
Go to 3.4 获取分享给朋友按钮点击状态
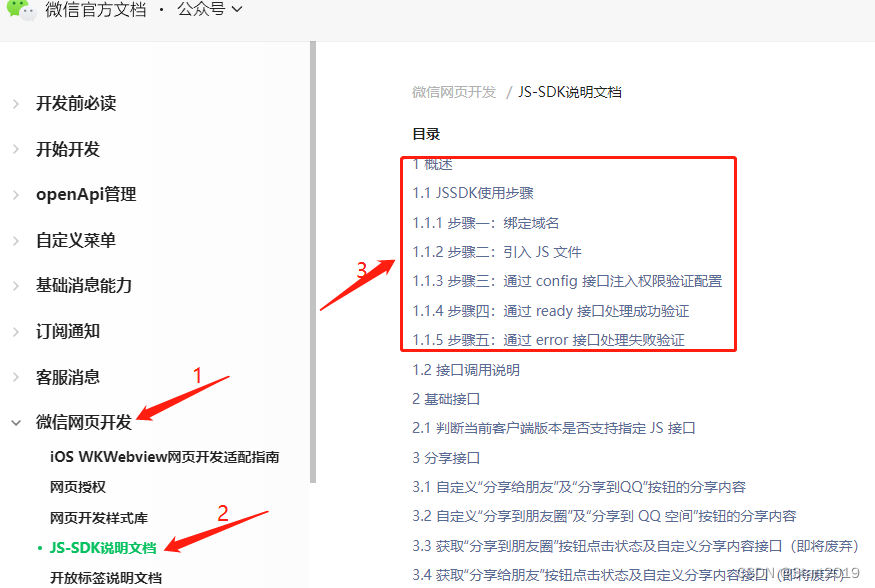(629, 575)
